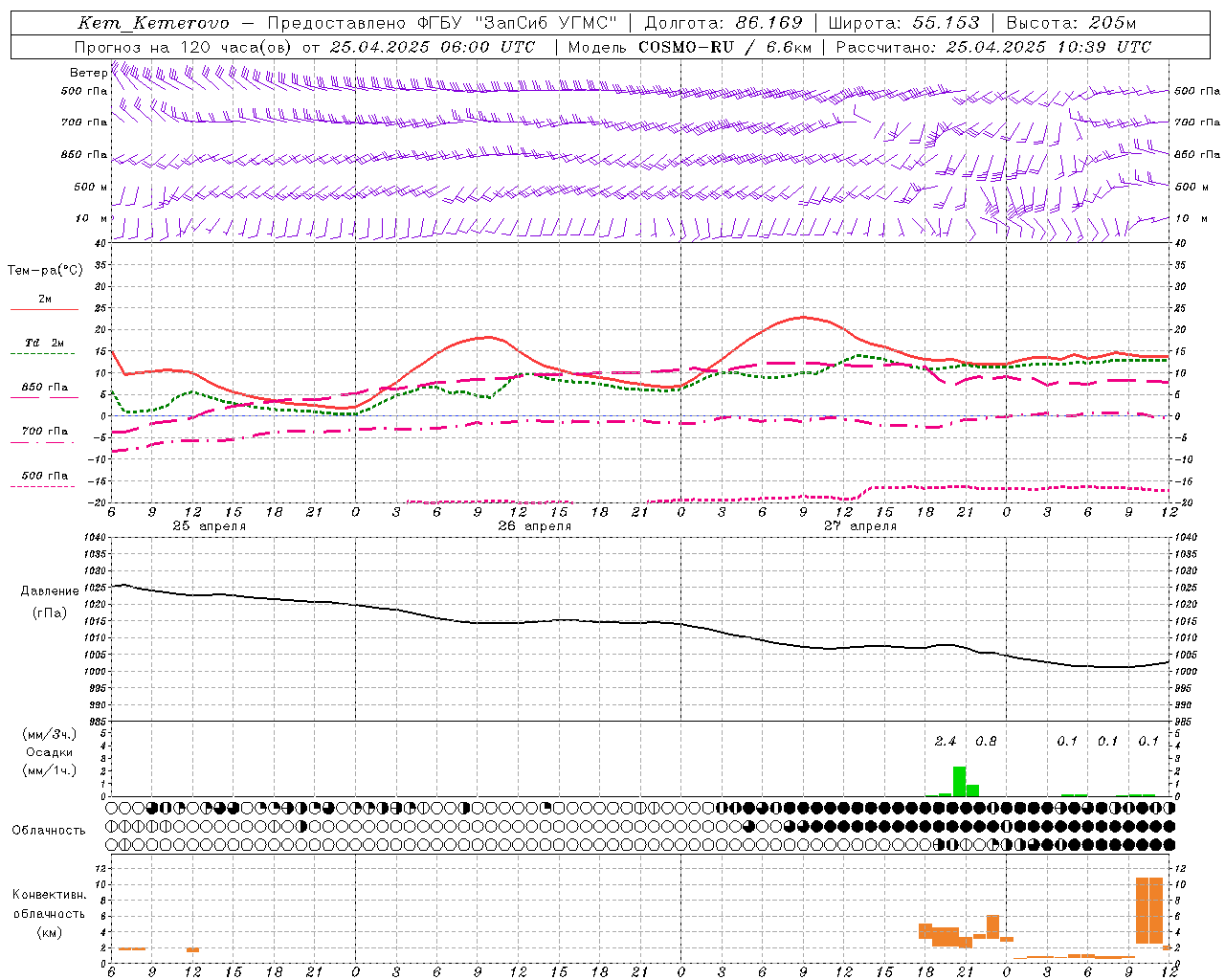The width and height of the screenshot is (1225, 980).
Task: Click the tall orange convective cloud bar
Action: [x=1149, y=911]
